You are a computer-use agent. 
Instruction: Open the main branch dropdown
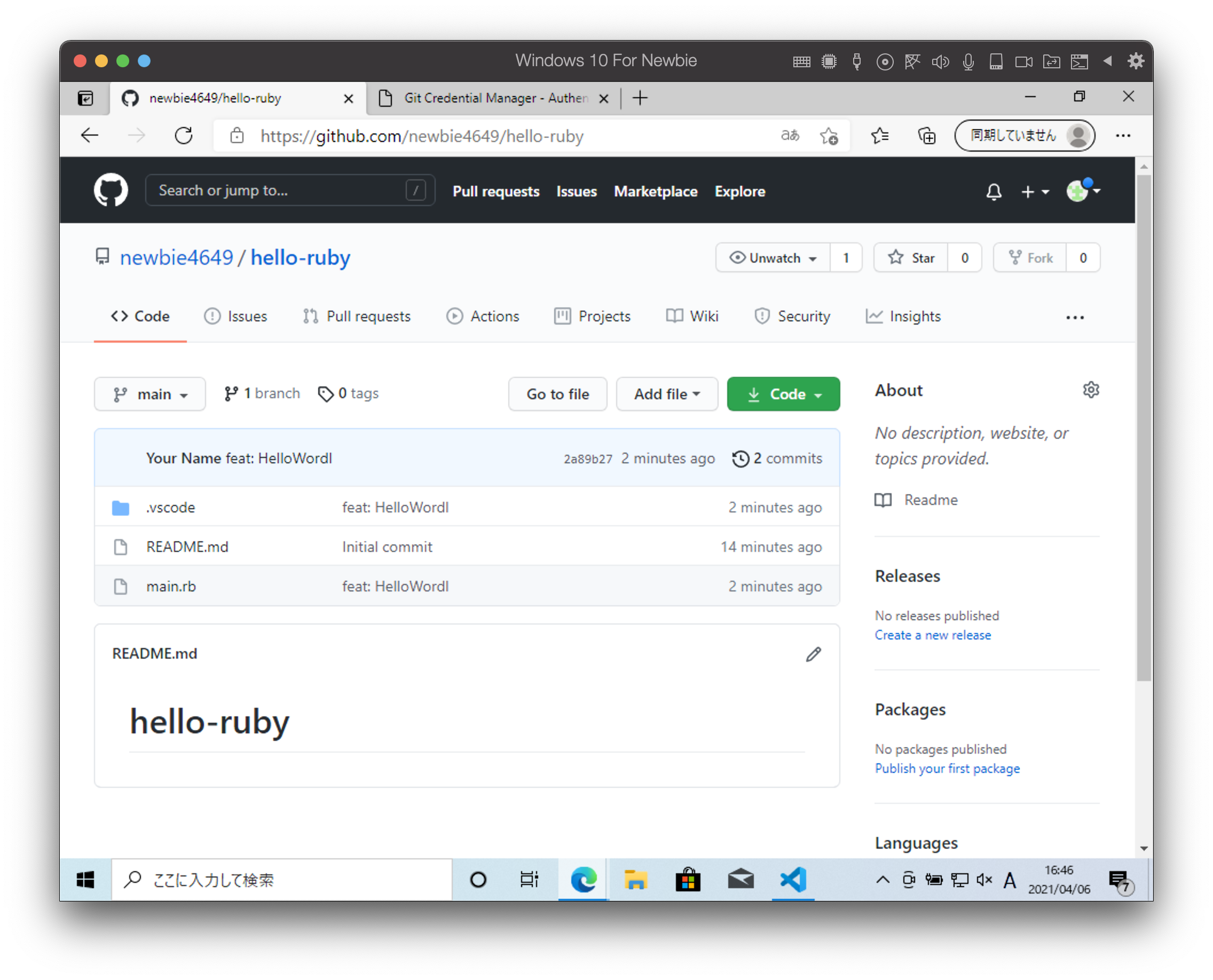[149, 393]
